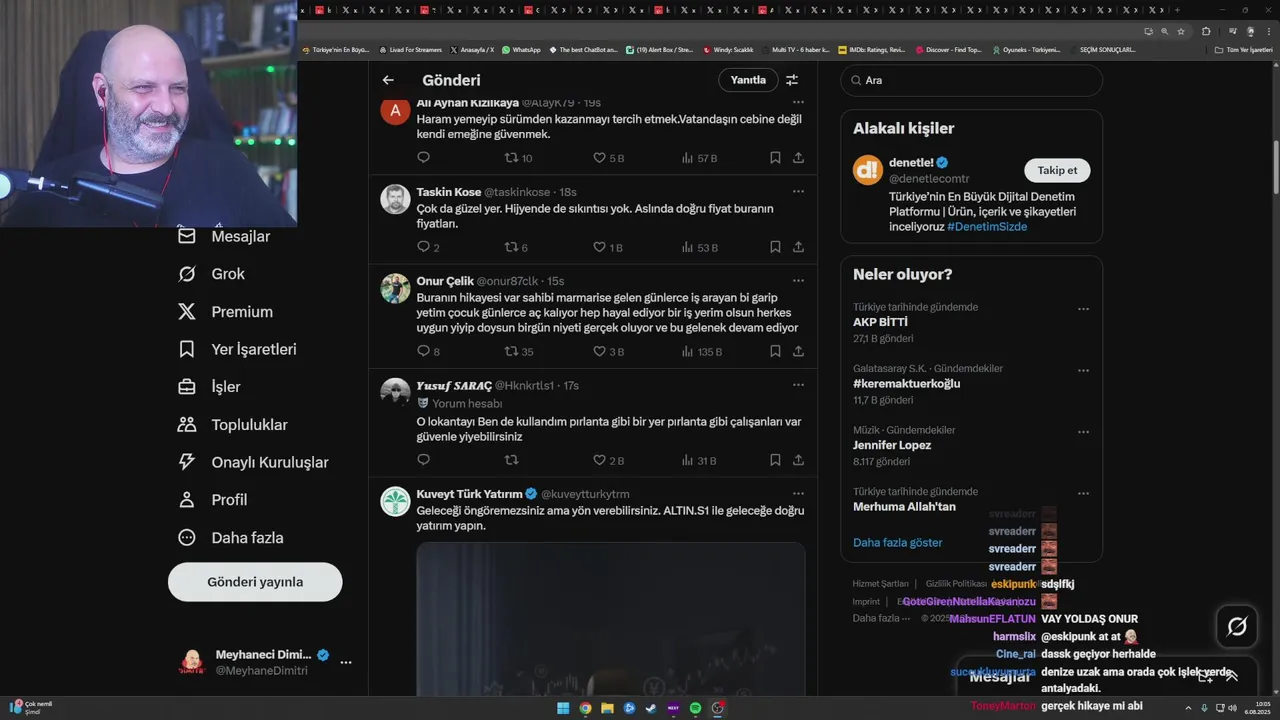Open Livad For Streamers bookmark

(410, 49)
